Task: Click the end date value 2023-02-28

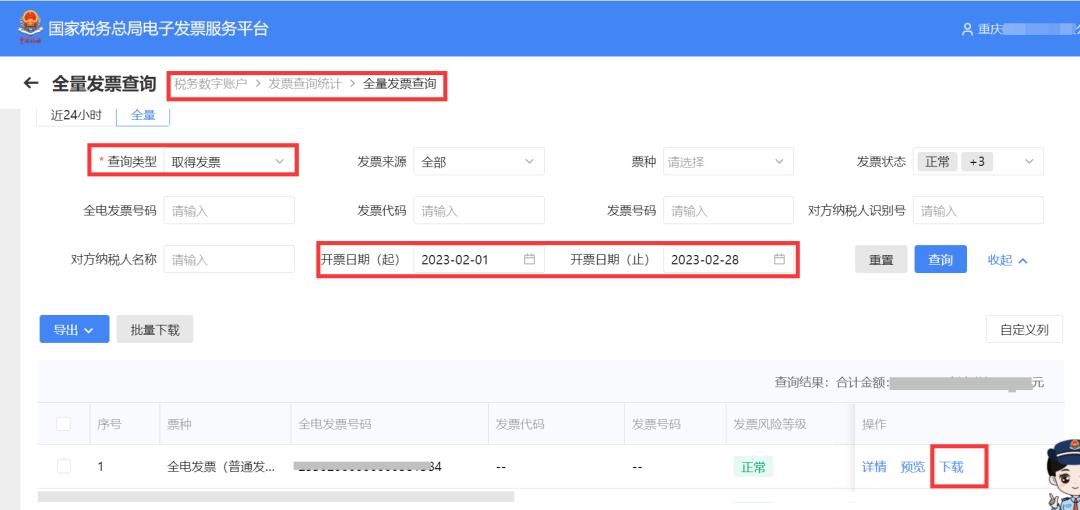Action: click(x=705, y=260)
